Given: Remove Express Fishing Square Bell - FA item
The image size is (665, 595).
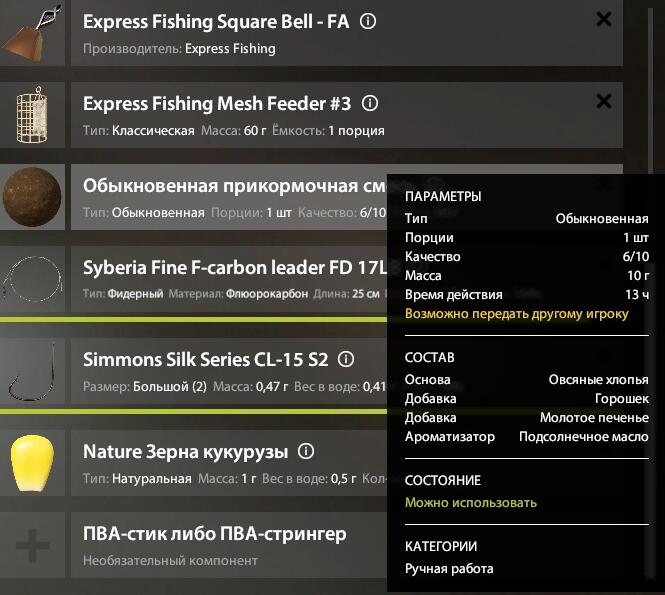Looking at the screenshot, I should (604, 19).
